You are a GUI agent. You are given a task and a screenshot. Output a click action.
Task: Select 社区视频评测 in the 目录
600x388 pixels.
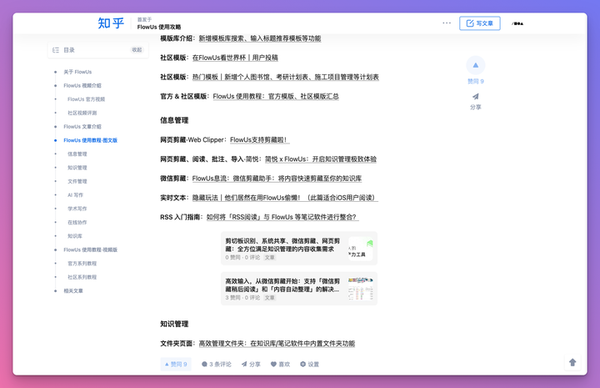(82, 113)
